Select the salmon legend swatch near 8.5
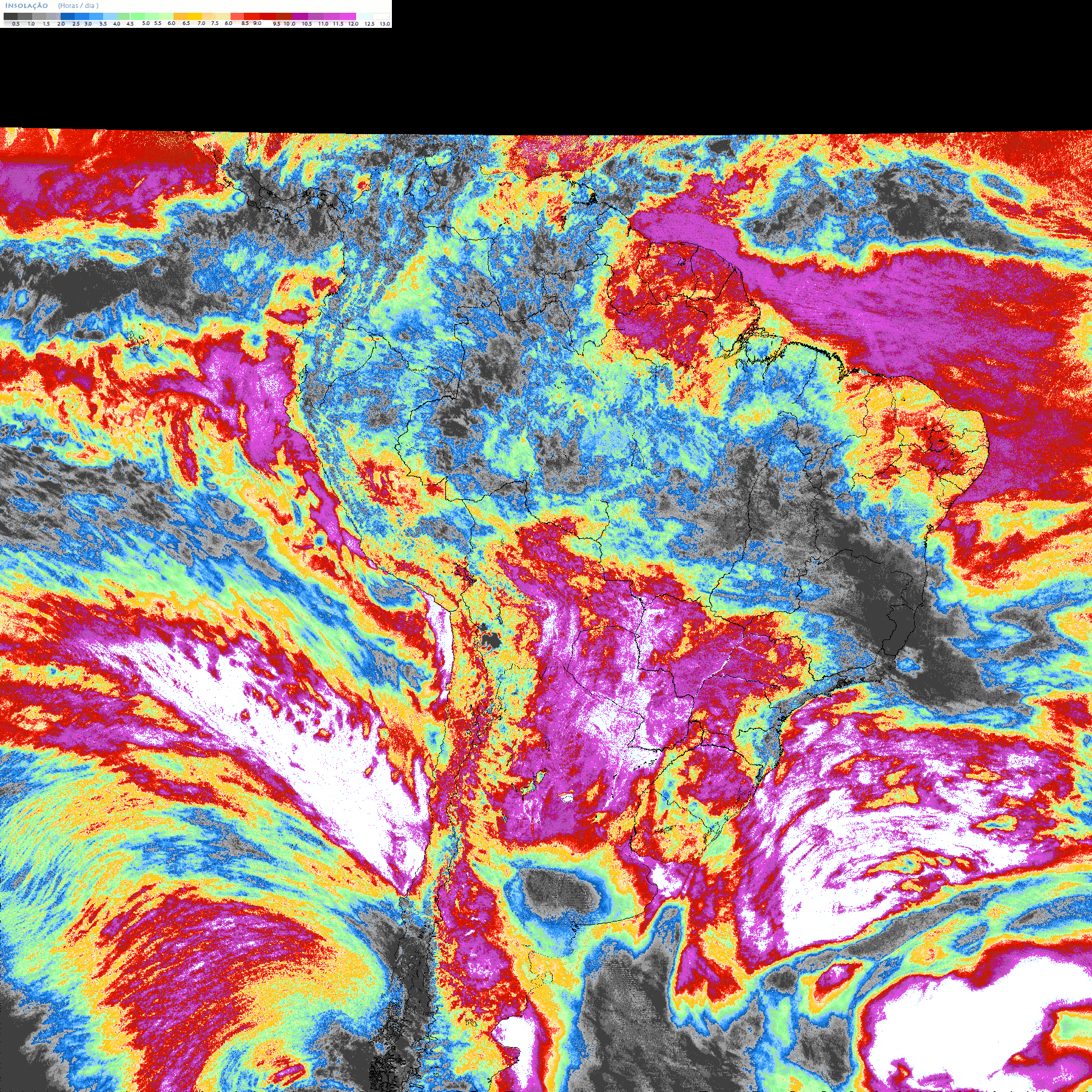Image resolution: width=1092 pixels, height=1092 pixels. (x=237, y=16)
